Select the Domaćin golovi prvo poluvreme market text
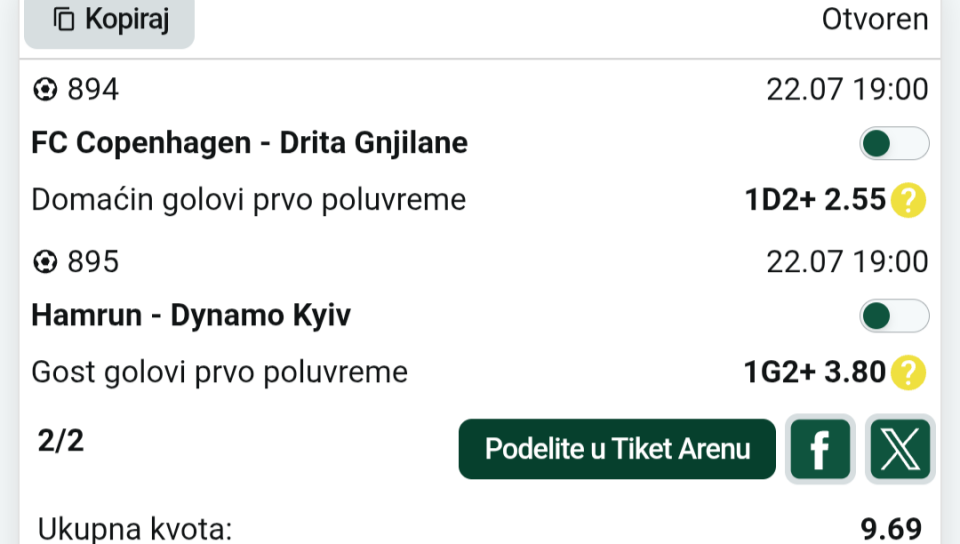Viewport: 960px width, 544px height. click(249, 200)
